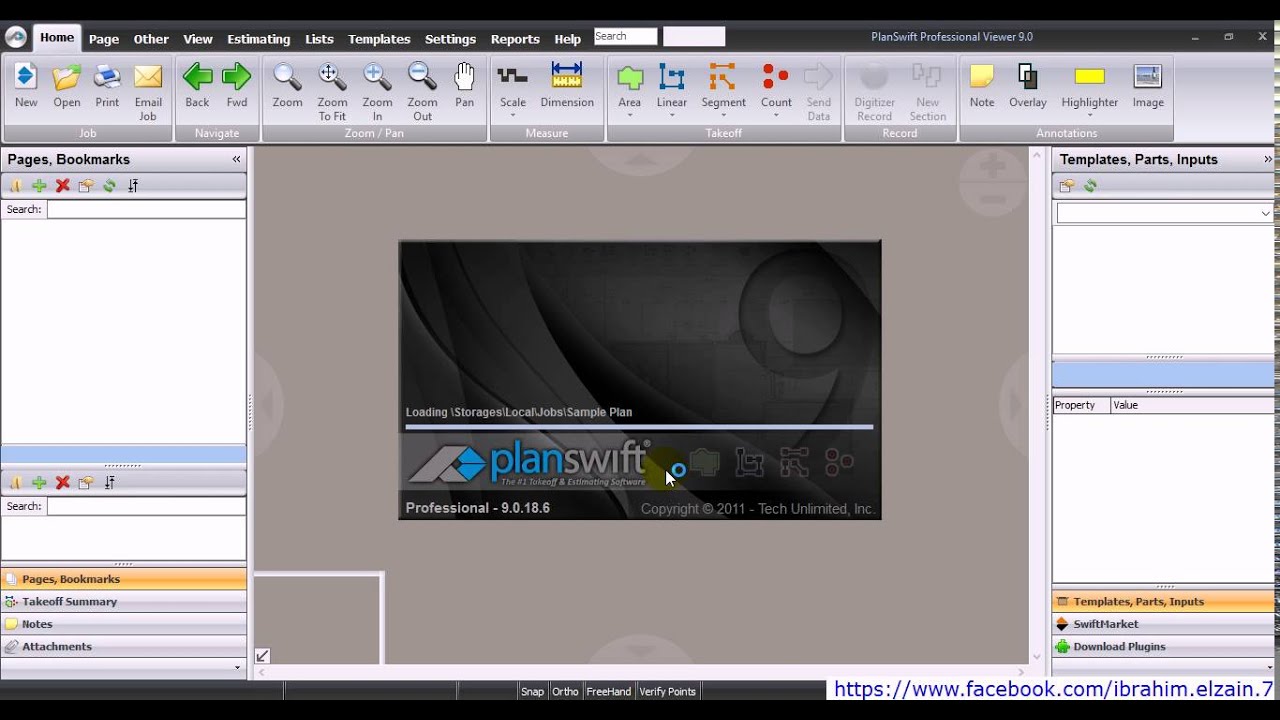The width and height of the screenshot is (1280, 720).
Task: Open the Estimating ribbon tab
Action: coord(259,39)
